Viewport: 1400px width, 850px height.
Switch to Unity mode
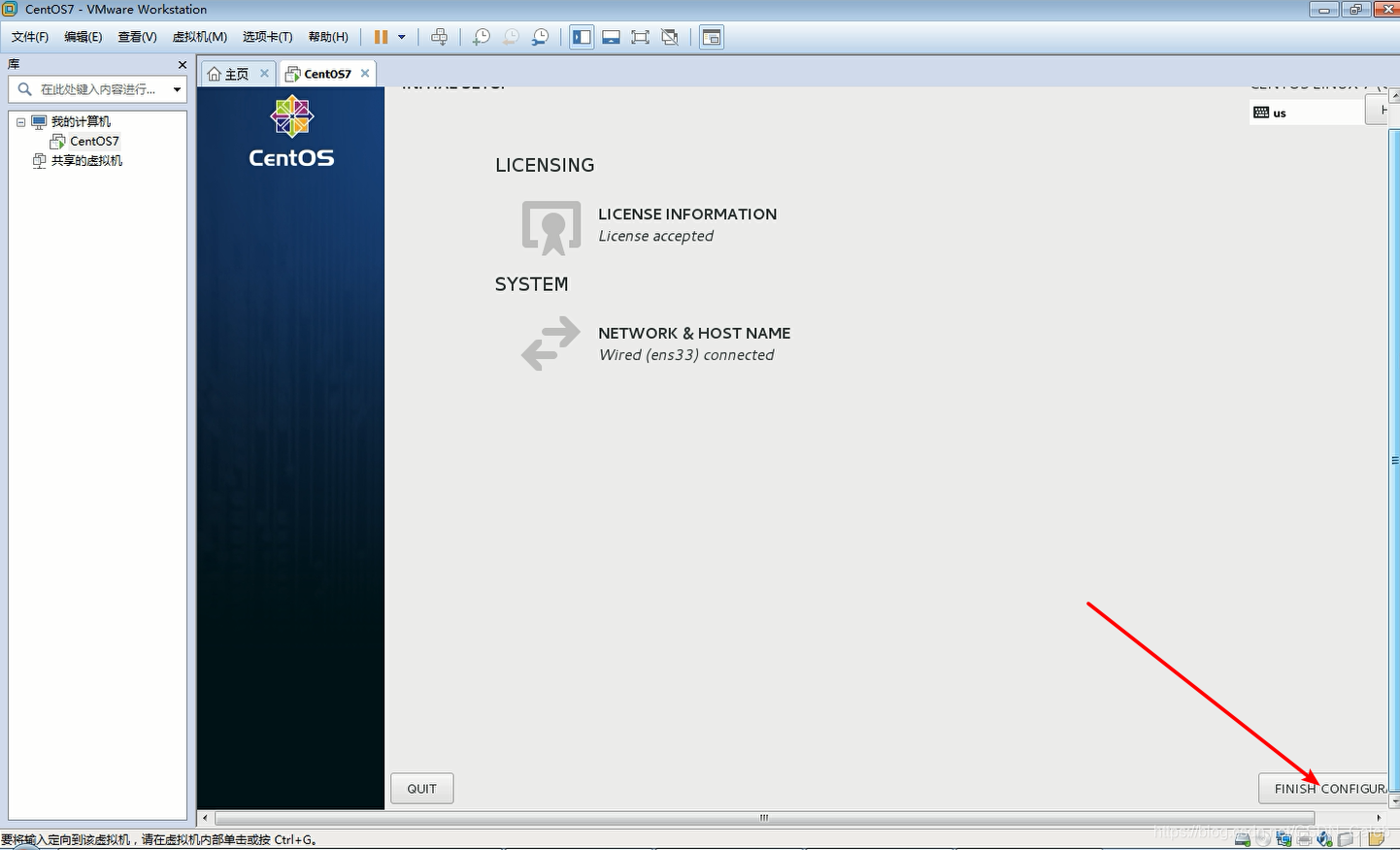pyautogui.click(x=670, y=37)
